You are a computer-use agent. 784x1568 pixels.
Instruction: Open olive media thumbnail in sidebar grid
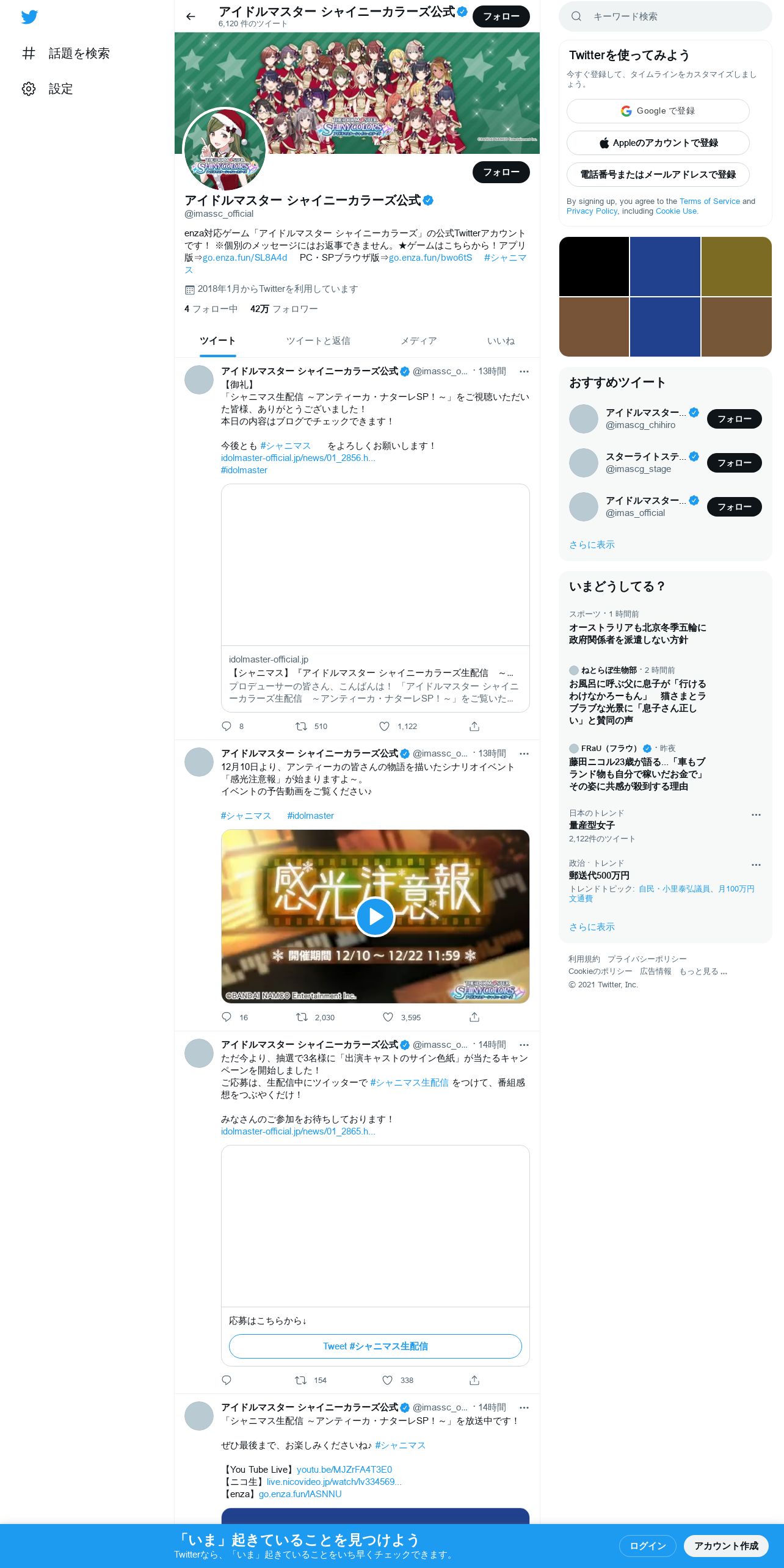tap(736, 266)
